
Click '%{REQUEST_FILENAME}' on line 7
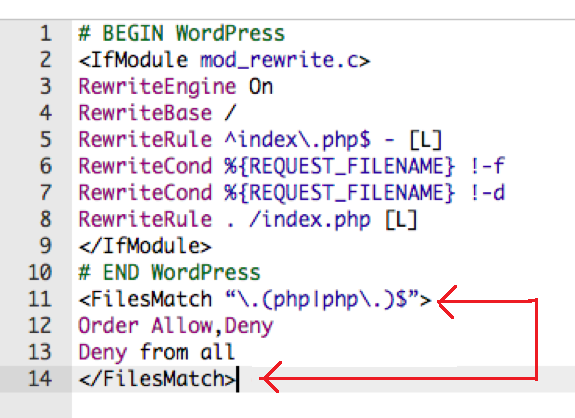click(340, 193)
